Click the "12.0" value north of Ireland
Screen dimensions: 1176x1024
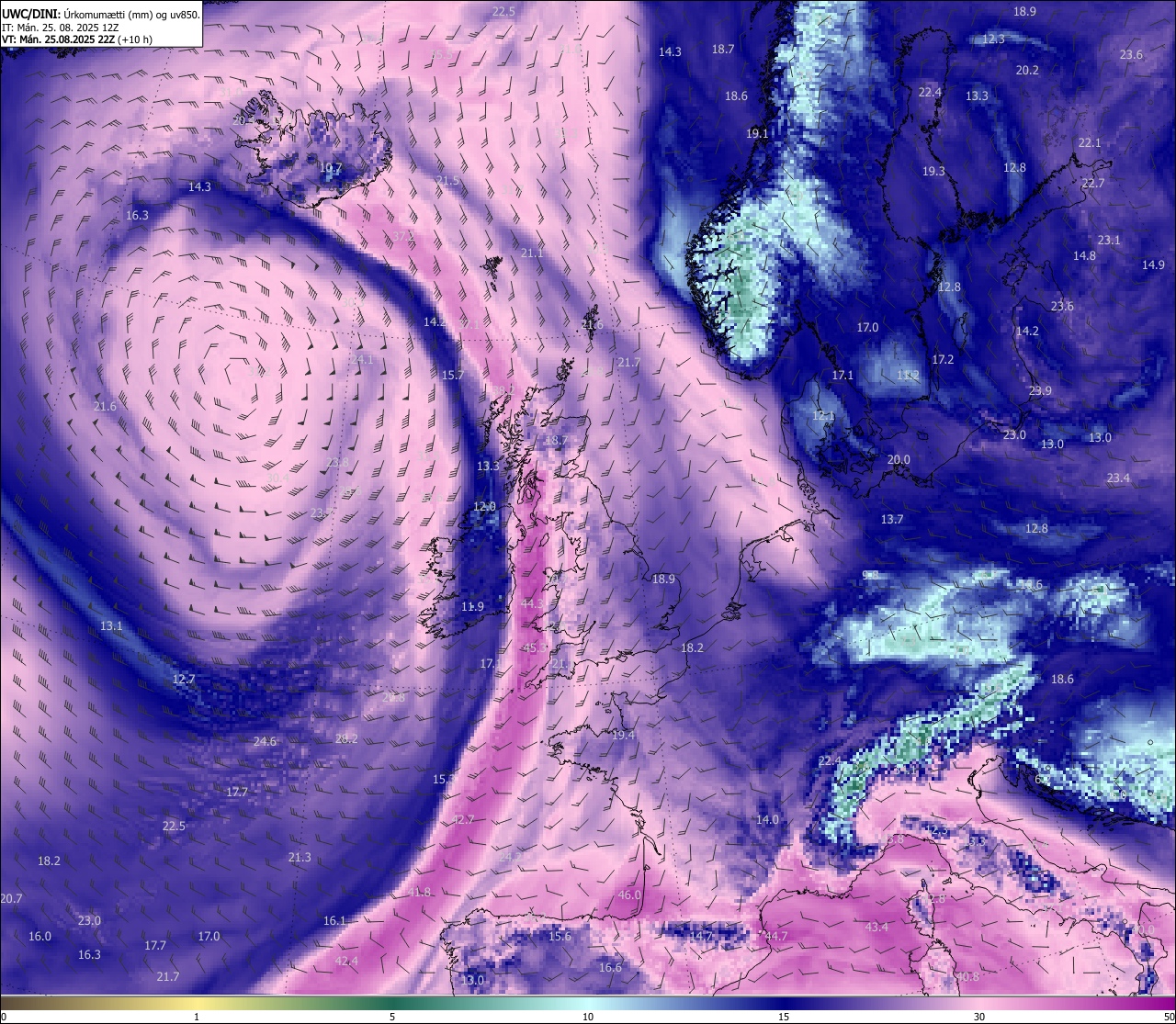click(484, 506)
